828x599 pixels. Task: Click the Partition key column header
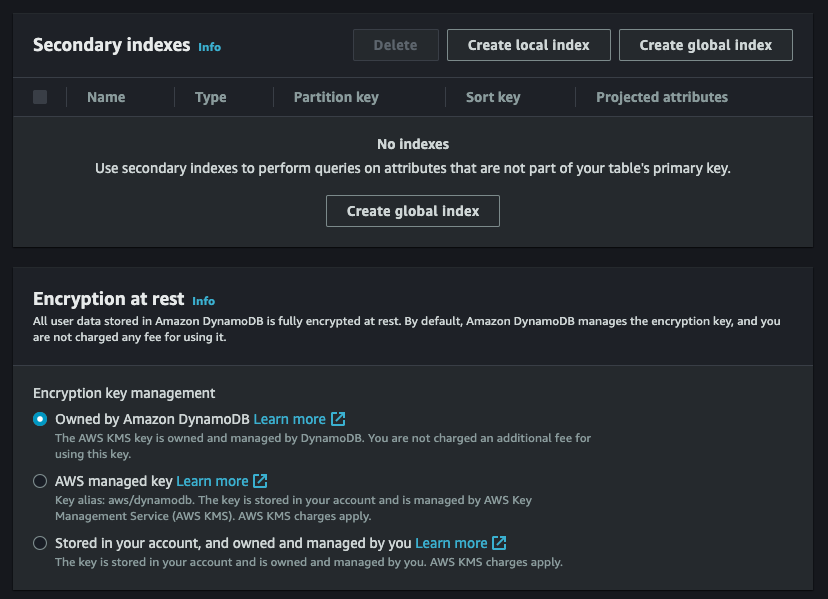(x=336, y=97)
